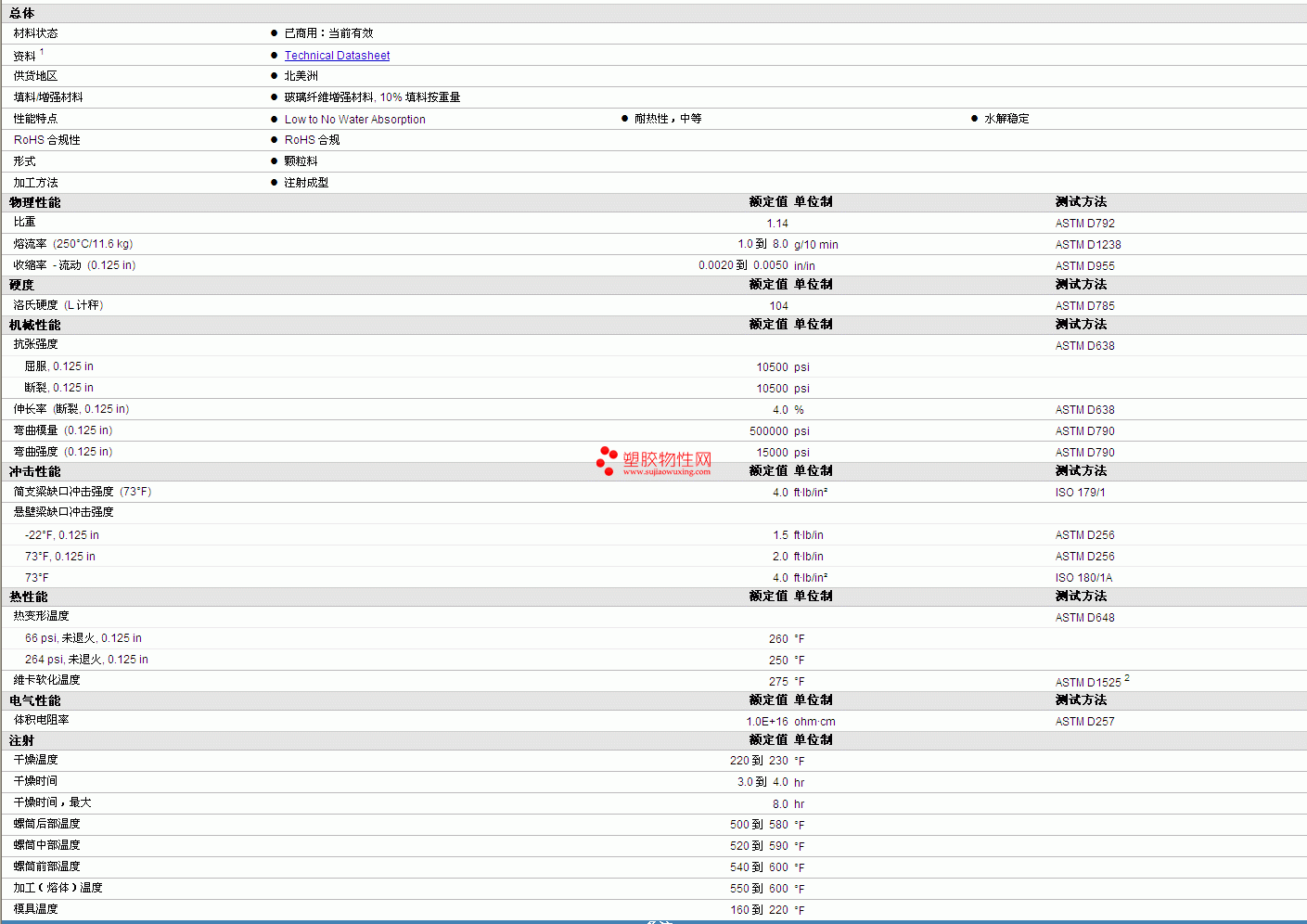Select the "颗粒料" form value
The height and width of the screenshot is (924, 1307).
[301, 161]
